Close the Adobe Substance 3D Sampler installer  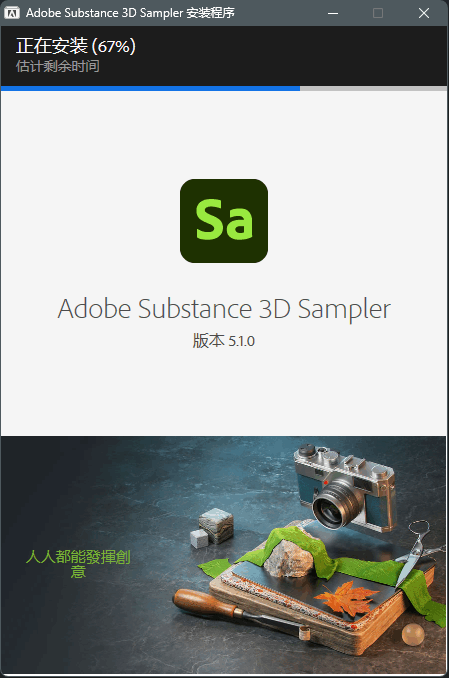[x=424, y=13]
